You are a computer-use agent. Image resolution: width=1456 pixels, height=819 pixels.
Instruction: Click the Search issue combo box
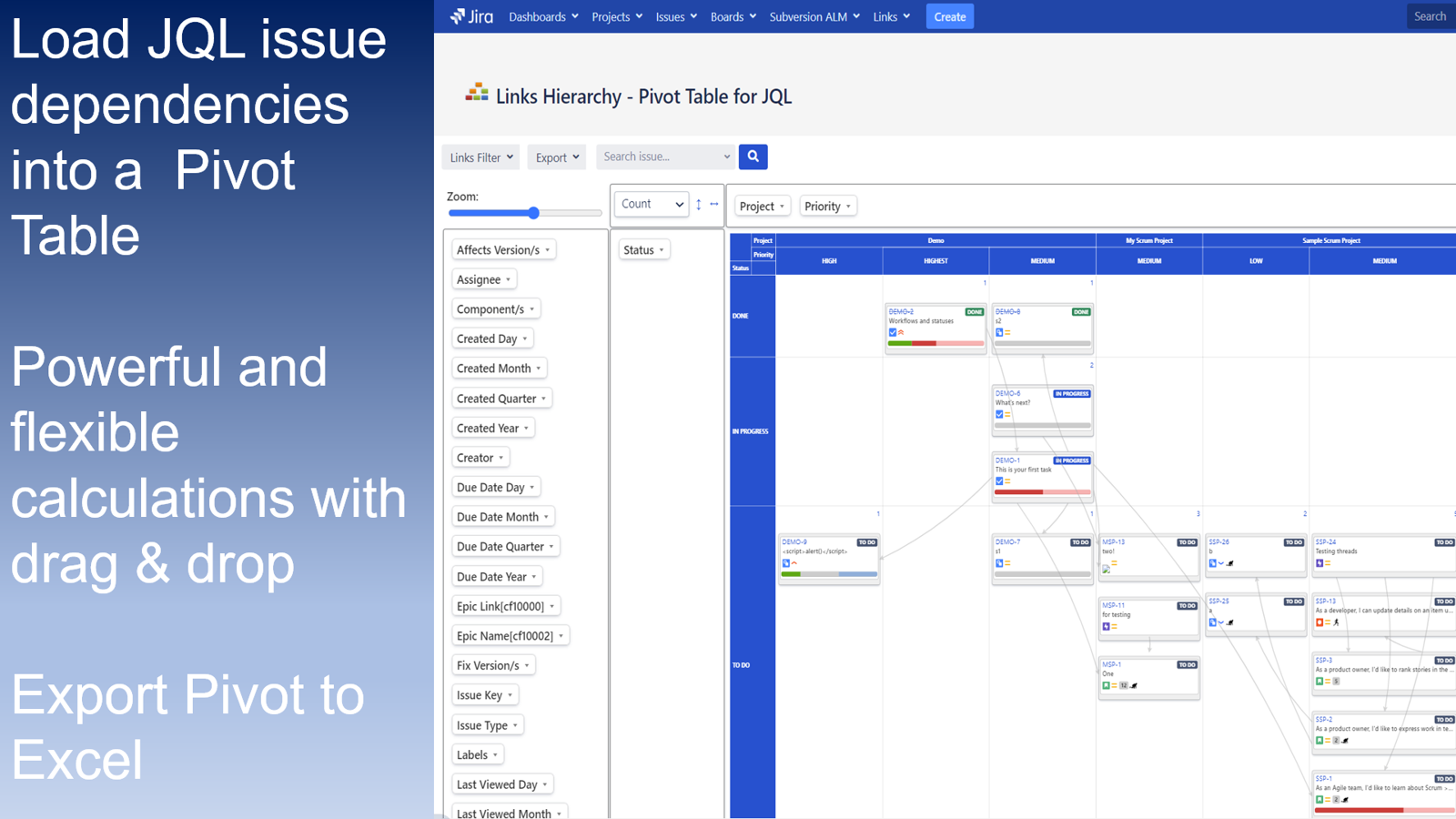point(665,157)
